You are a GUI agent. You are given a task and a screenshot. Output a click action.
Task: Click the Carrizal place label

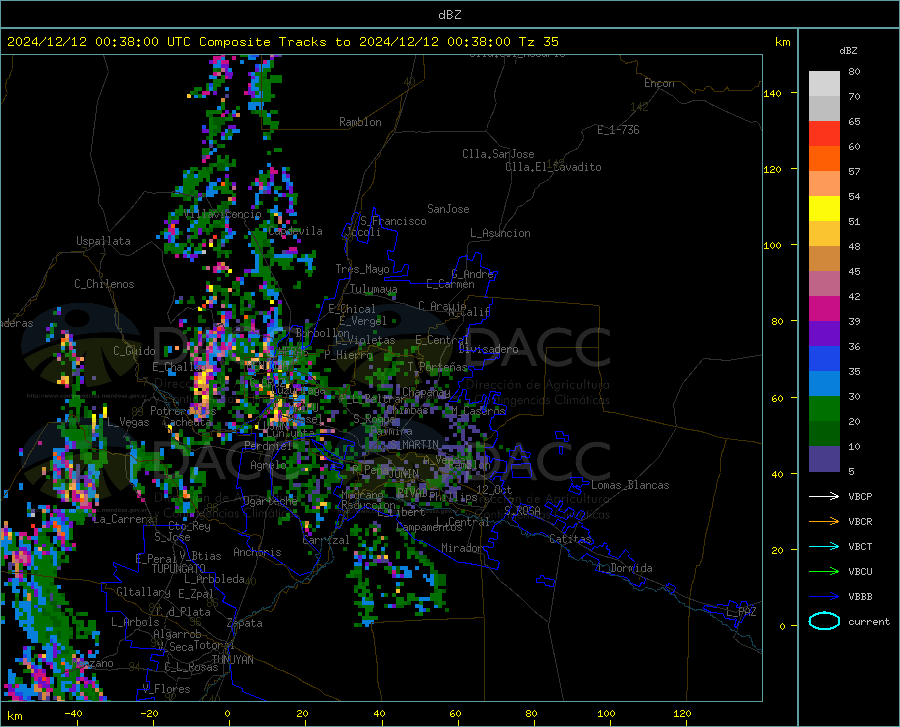point(326,540)
